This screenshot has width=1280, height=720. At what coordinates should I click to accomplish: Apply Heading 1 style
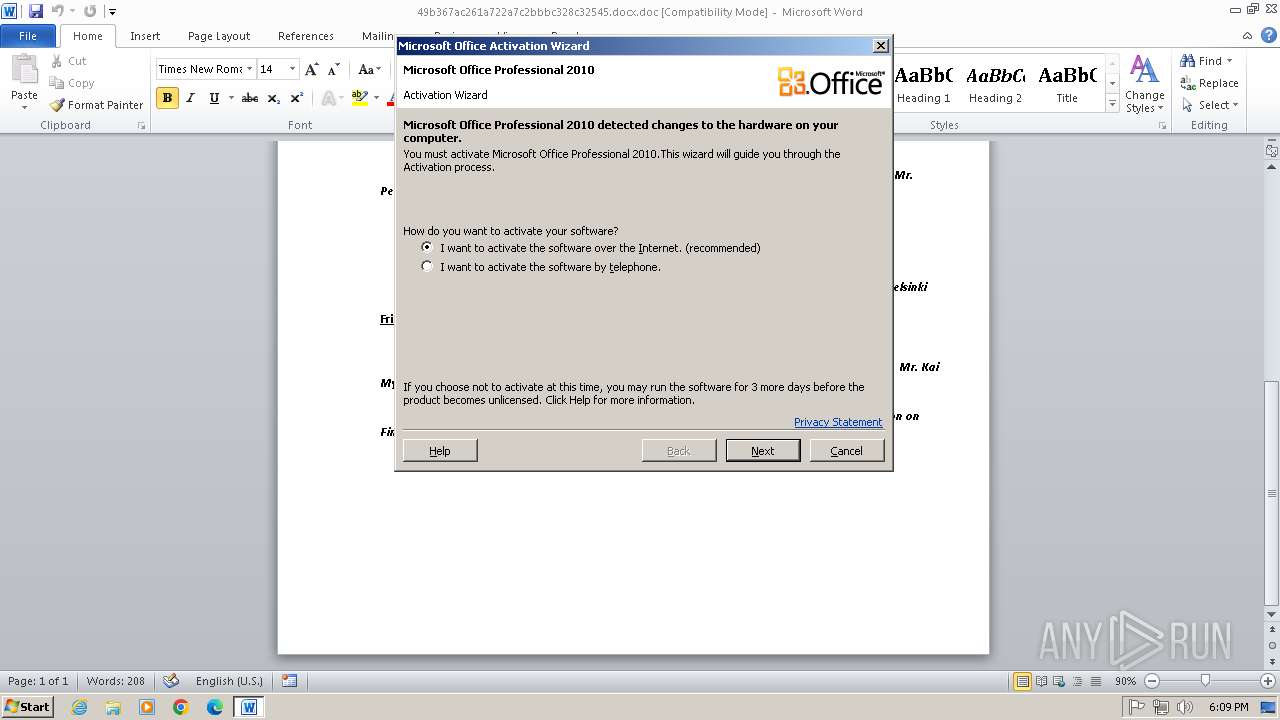[924, 85]
